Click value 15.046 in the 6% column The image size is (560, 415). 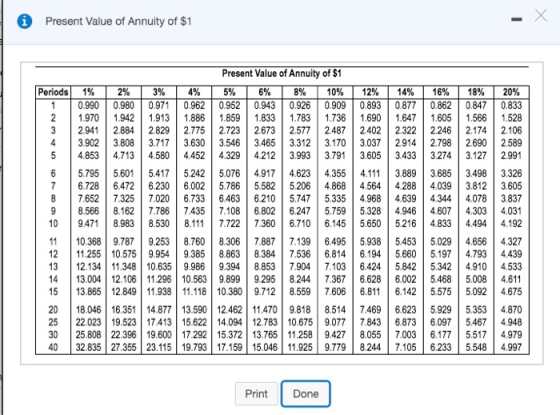pyautogui.click(x=265, y=347)
